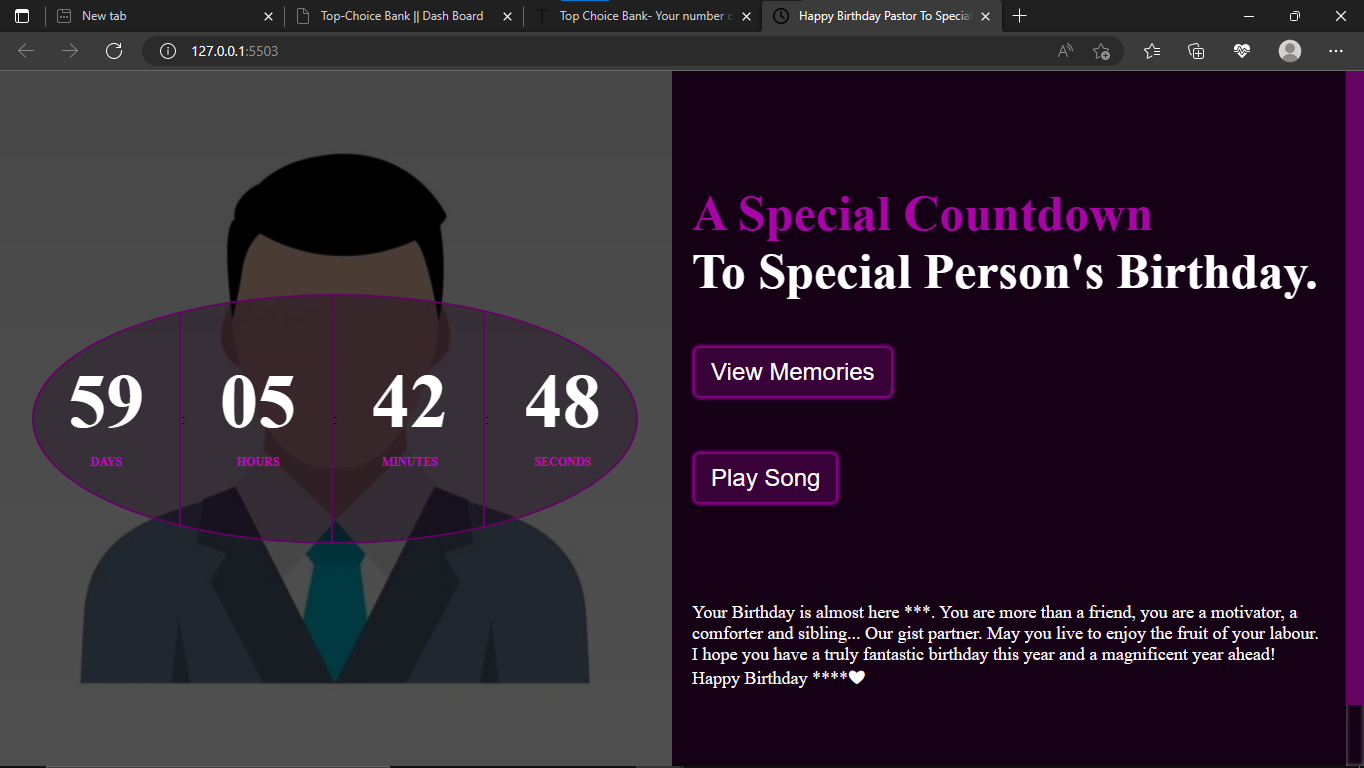The height and width of the screenshot is (768, 1364).
Task: Click the Read aloud icon
Action: (x=1065, y=51)
